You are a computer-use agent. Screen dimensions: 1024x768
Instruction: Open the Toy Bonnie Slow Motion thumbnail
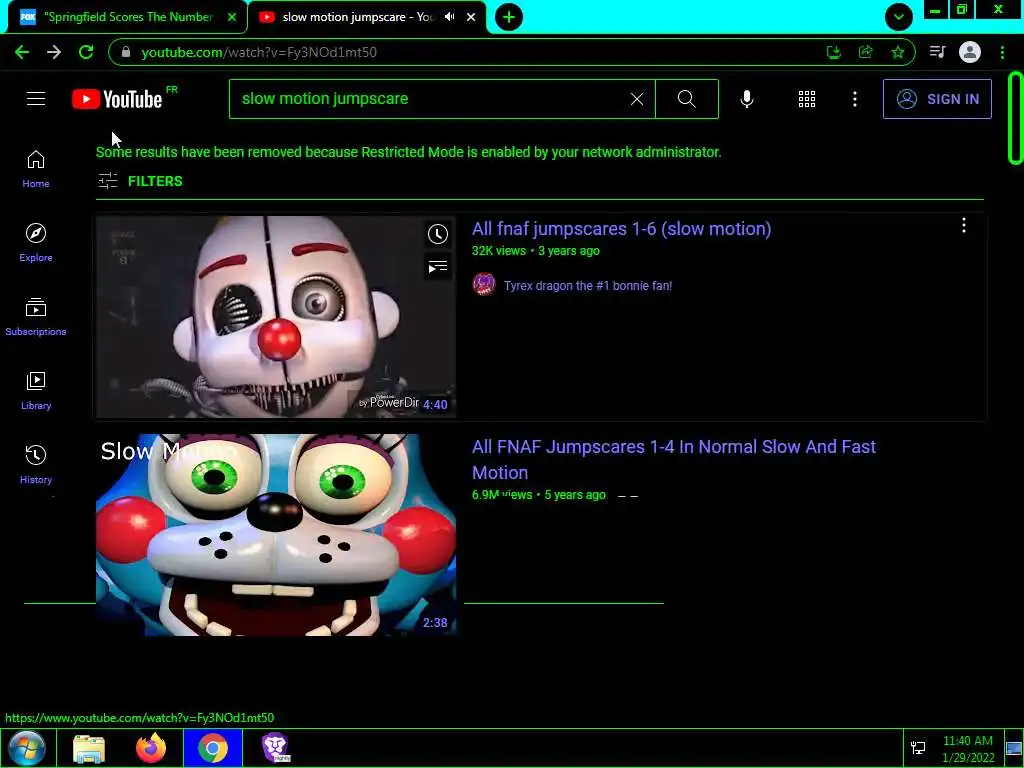click(x=276, y=535)
